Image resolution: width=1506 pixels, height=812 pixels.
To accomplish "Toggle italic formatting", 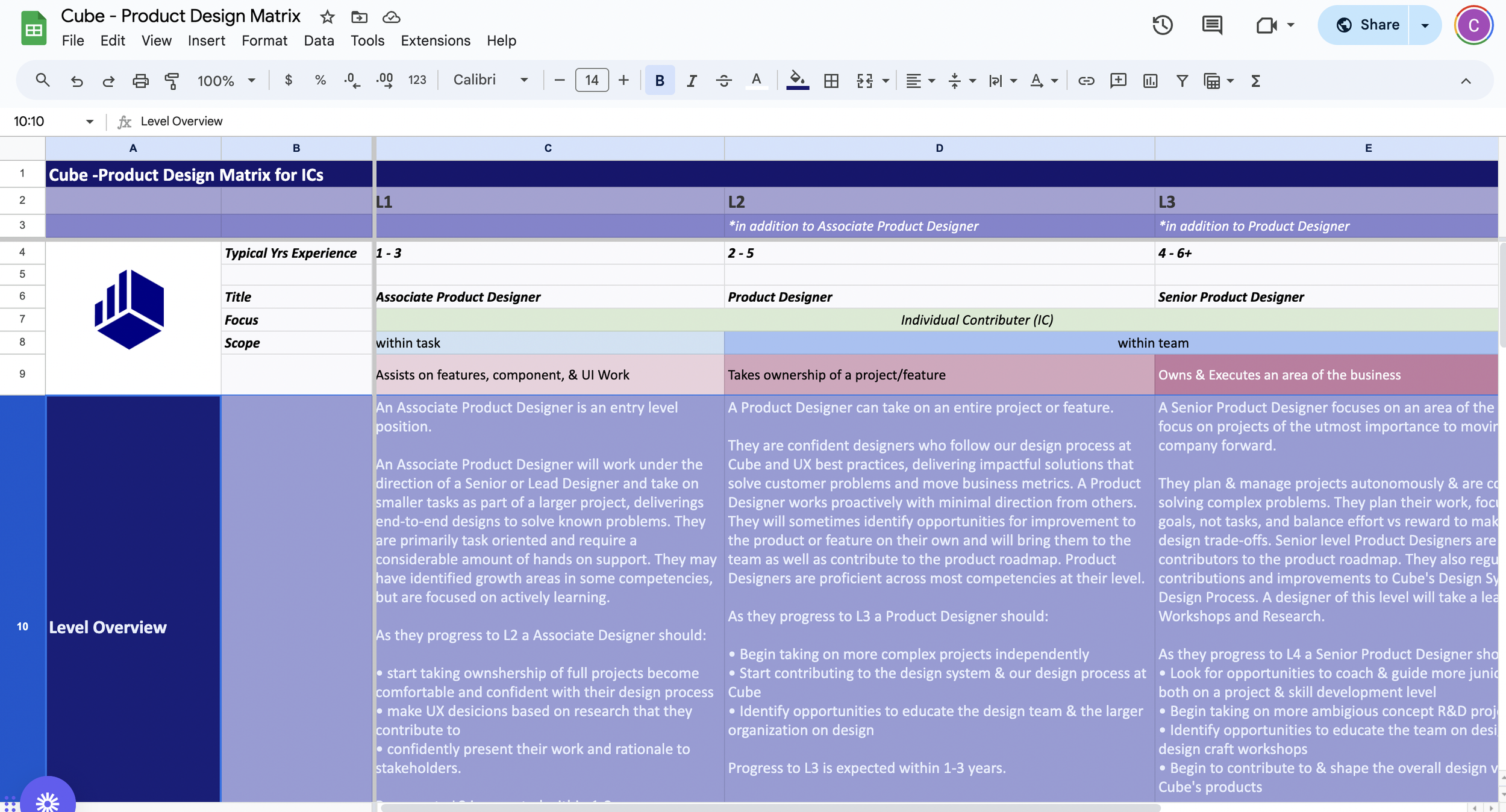I will pyautogui.click(x=692, y=80).
